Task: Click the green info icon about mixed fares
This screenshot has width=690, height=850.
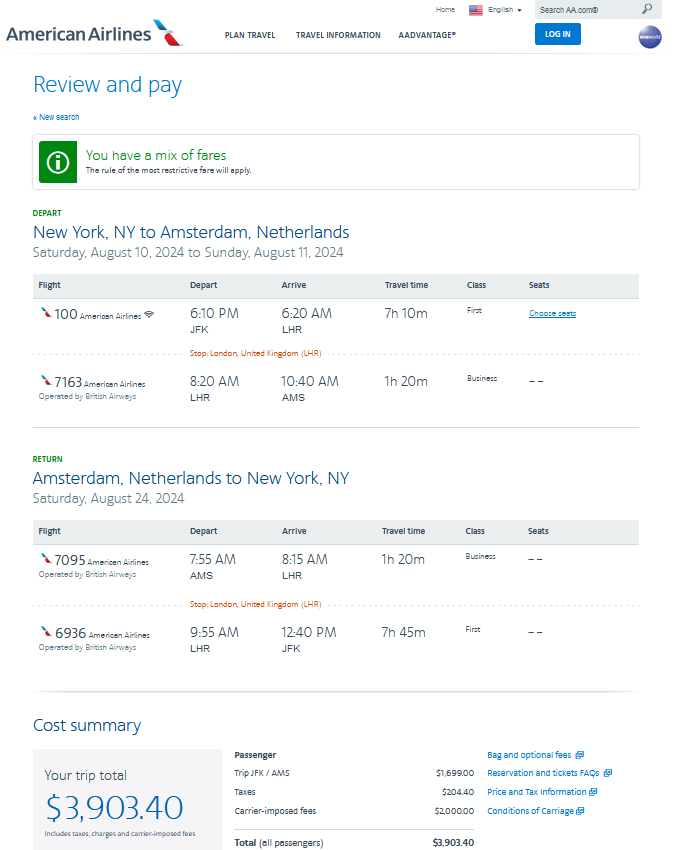Action: (x=57, y=161)
